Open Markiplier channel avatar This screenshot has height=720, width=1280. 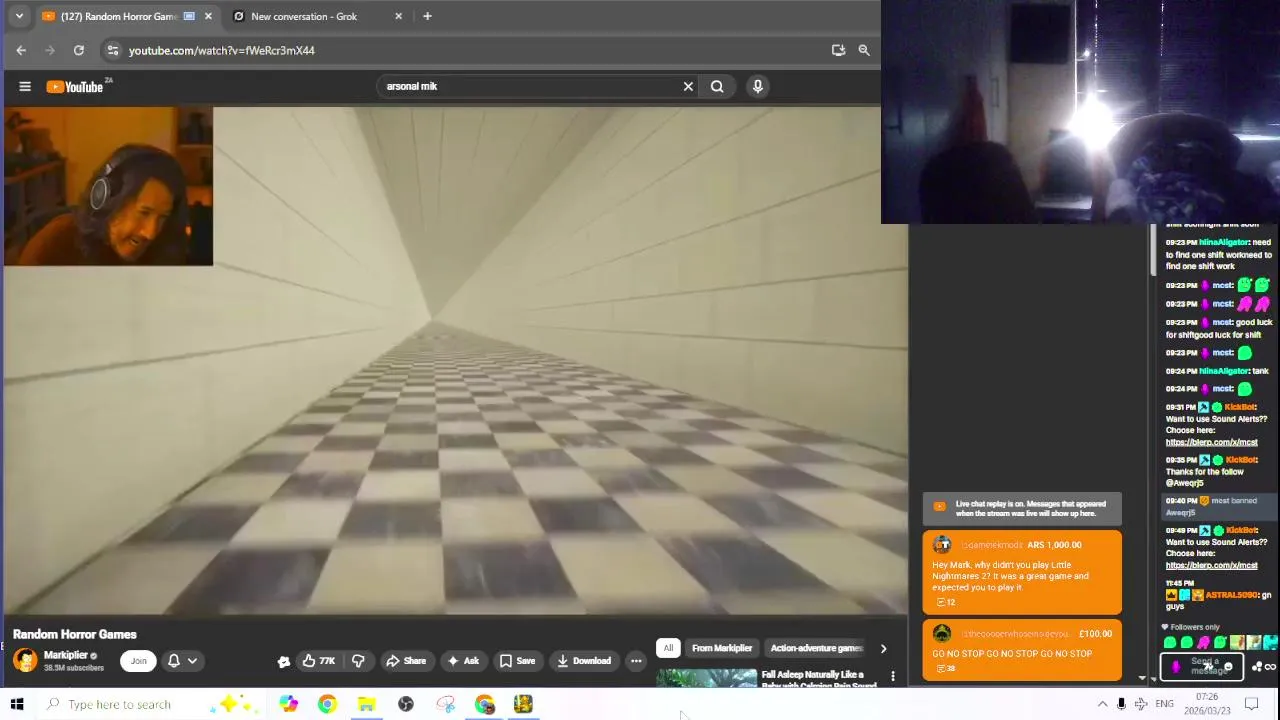25,660
